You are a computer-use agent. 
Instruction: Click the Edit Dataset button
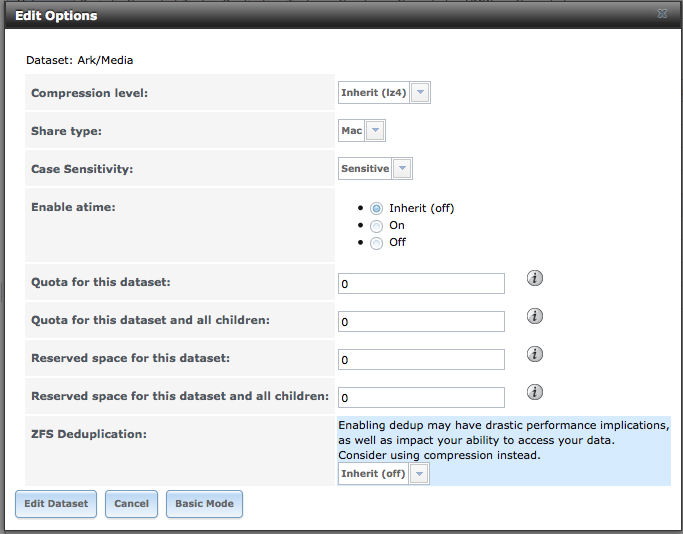[x=57, y=504]
